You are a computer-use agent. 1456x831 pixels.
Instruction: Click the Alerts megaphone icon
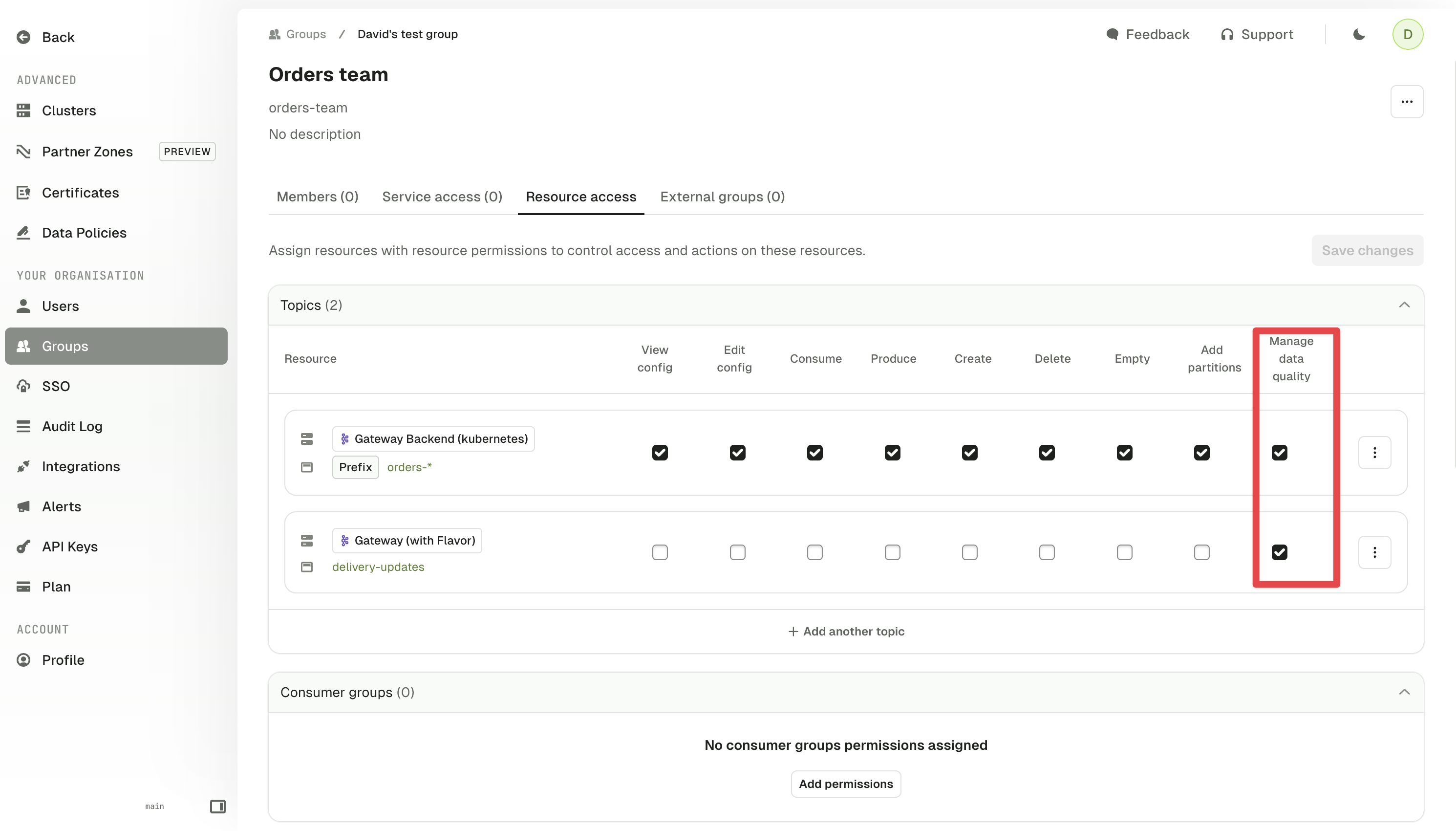23,506
